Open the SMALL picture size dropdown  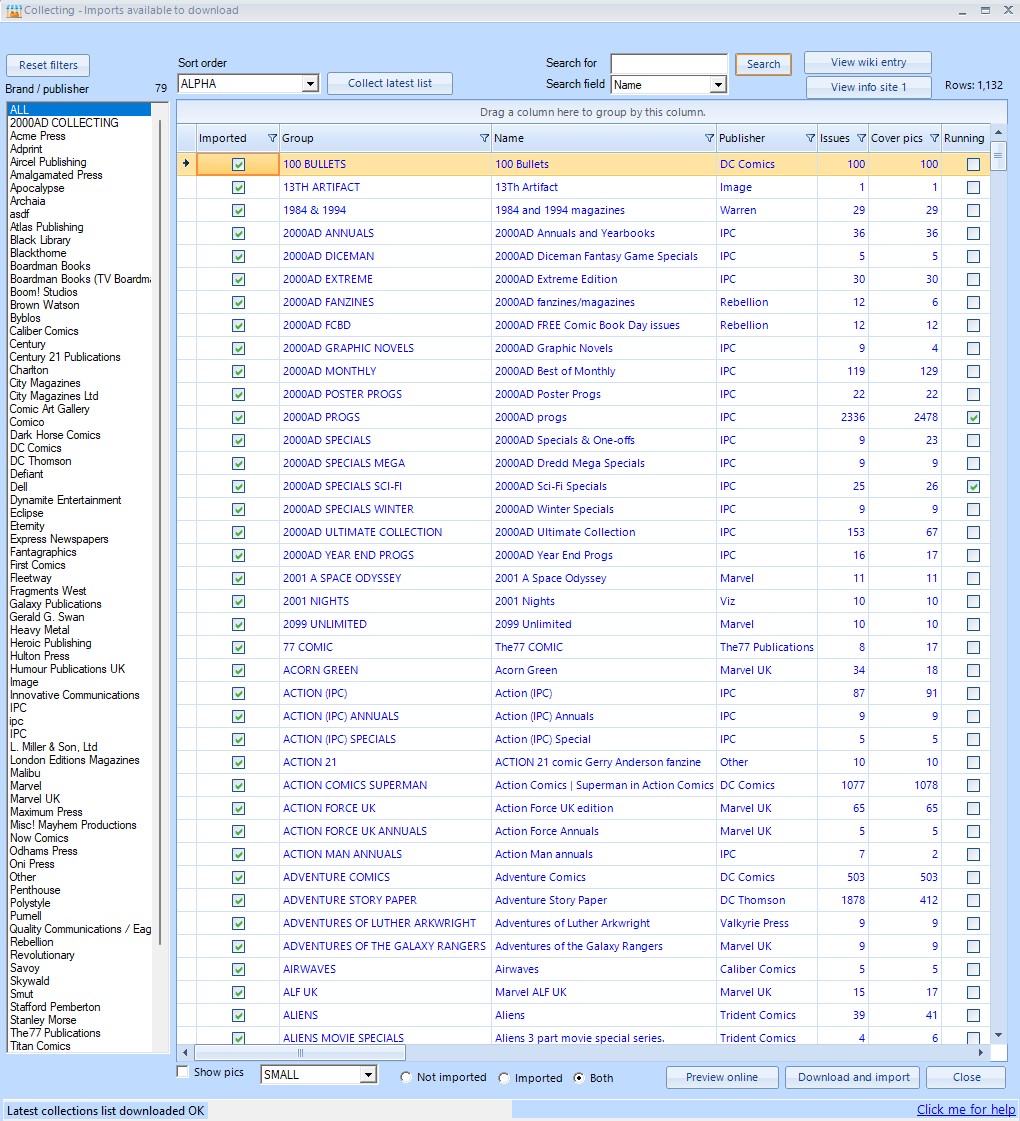point(367,1075)
